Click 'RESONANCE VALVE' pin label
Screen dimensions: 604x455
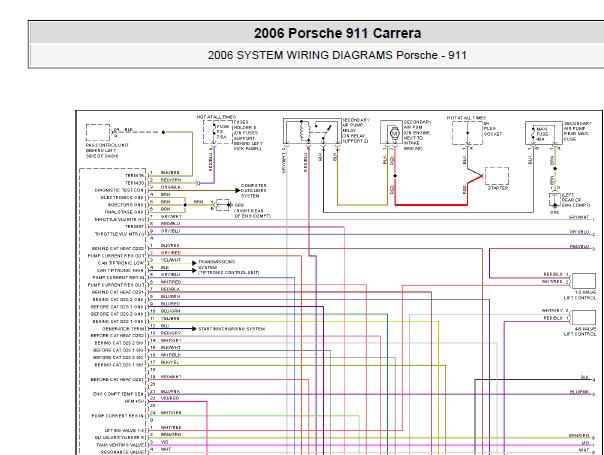122,452
